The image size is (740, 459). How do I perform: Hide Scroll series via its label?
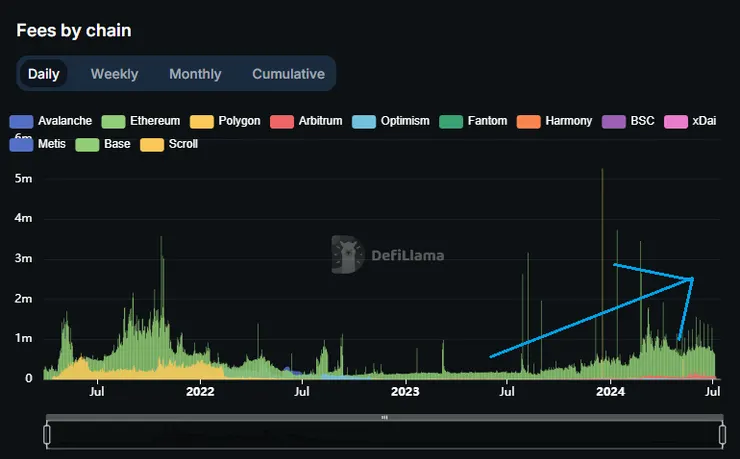pyautogui.click(x=183, y=144)
